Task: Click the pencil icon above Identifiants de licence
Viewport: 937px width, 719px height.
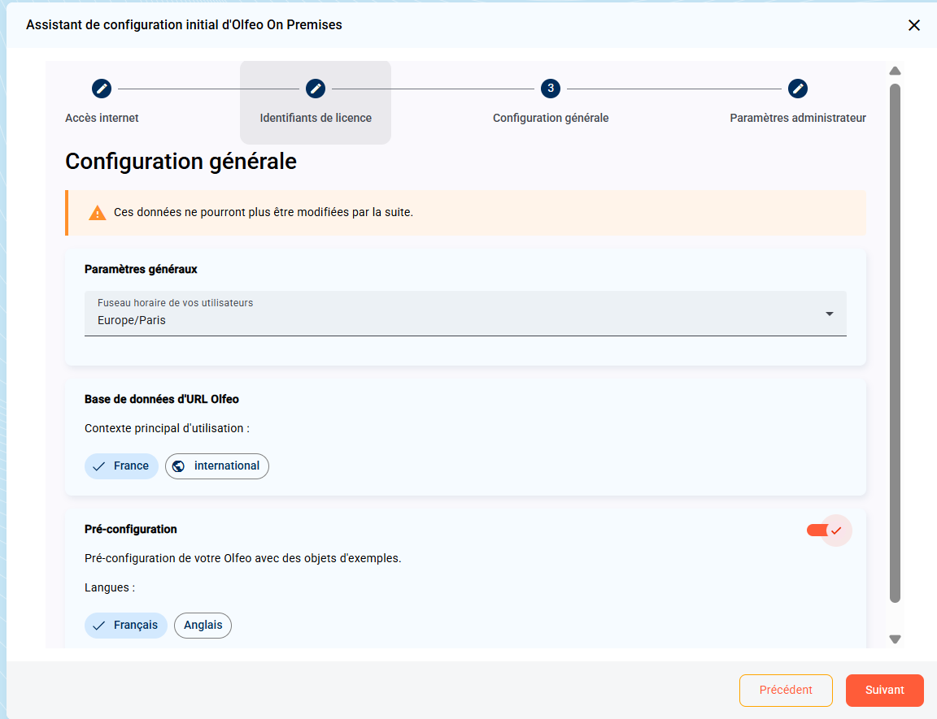Action: pyautogui.click(x=315, y=89)
